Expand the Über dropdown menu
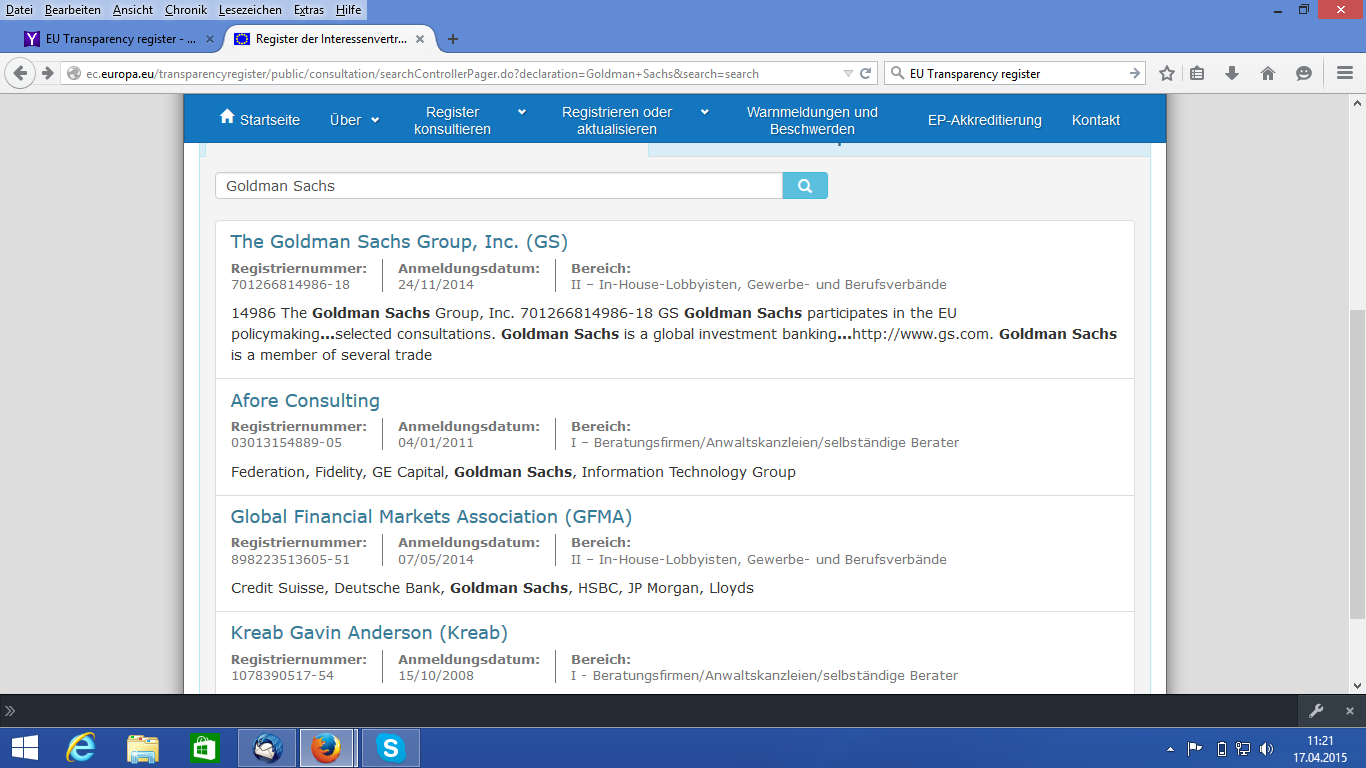The height and width of the screenshot is (768, 1366). (355, 120)
